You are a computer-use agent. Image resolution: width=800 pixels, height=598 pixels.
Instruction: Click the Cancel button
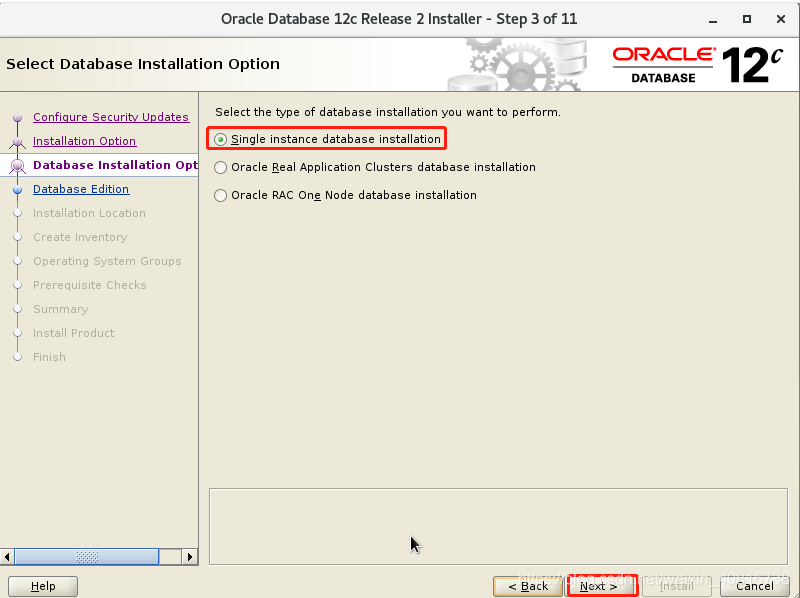[x=755, y=586]
